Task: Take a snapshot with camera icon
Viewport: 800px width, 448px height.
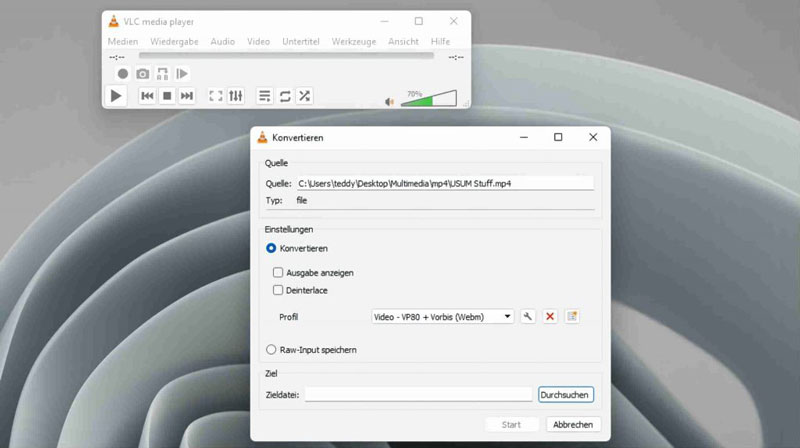Action: click(143, 74)
